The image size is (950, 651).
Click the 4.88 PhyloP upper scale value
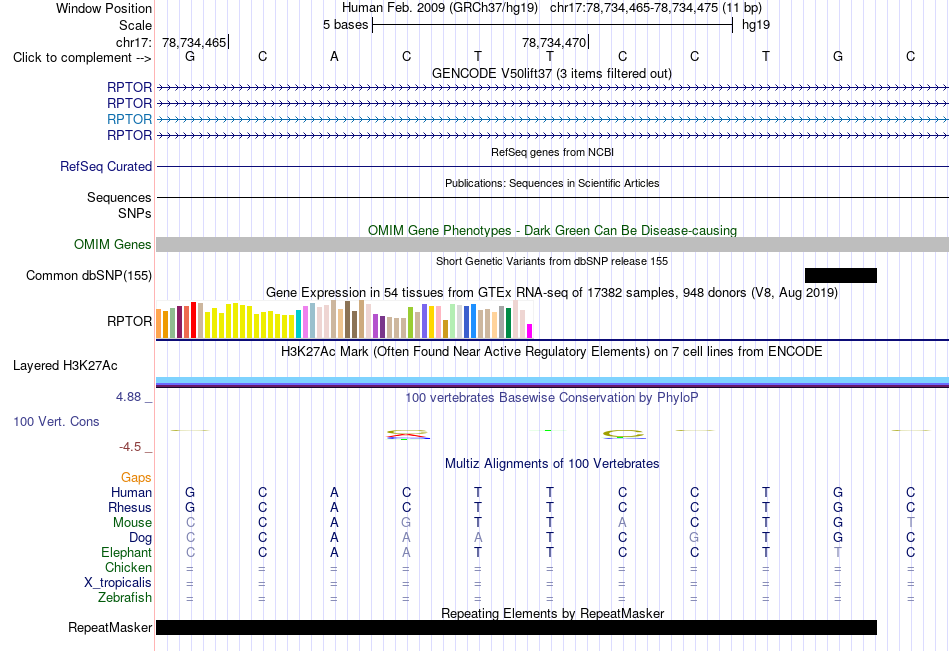coord(128,397)
